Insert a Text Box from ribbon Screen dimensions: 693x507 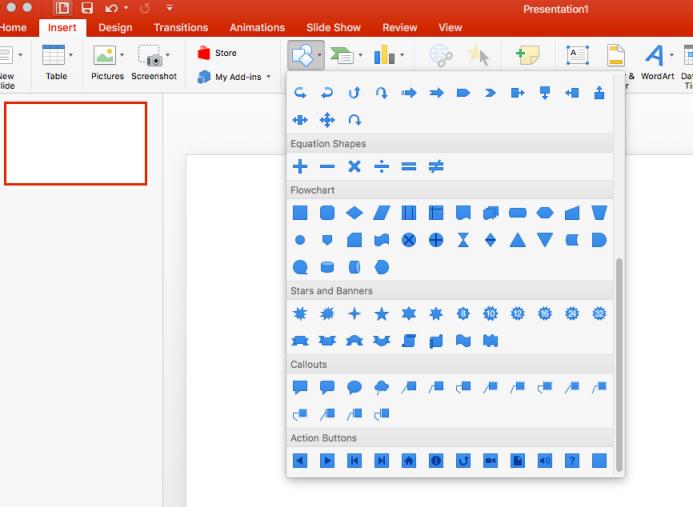tap(578, 55)
